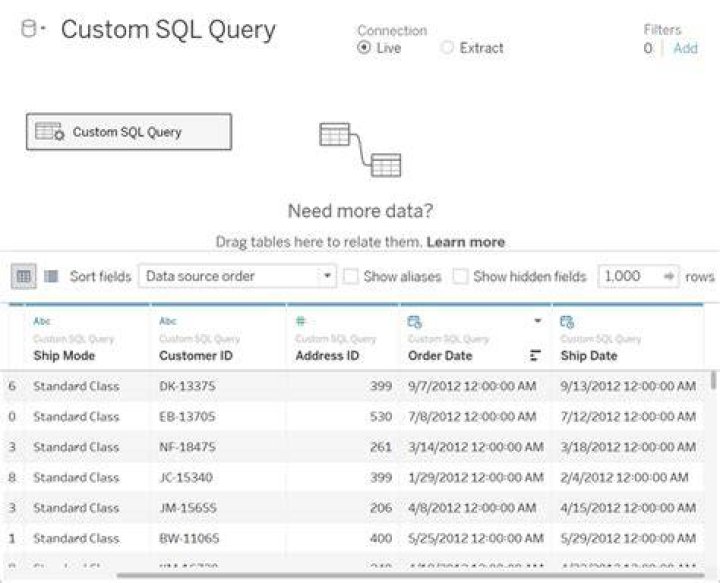Click cell BW-11065

(x=189, y=538)
